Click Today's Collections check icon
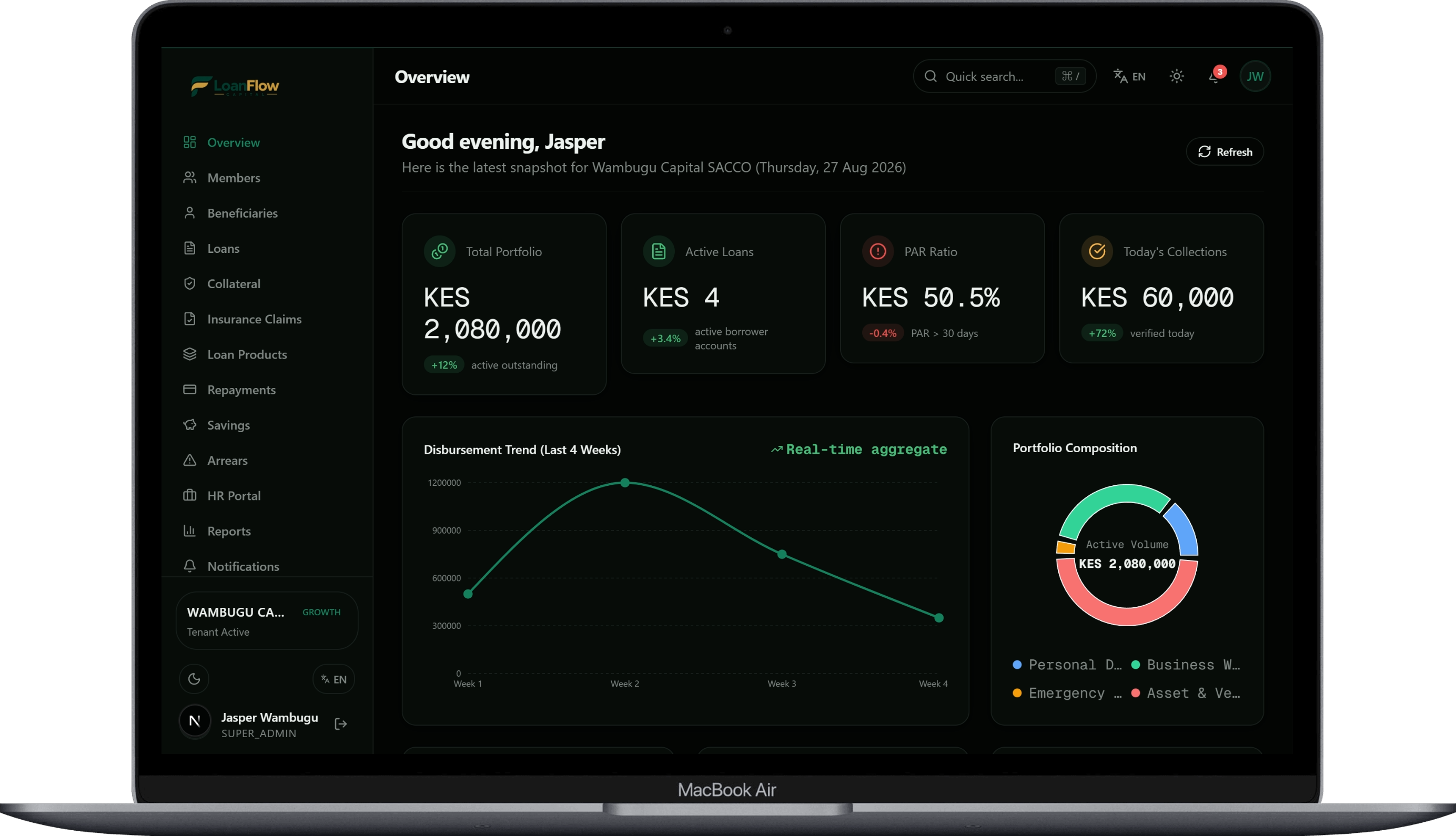Image resolution: width=1456 pixels, height=836 pixels. pos(1097,251)
